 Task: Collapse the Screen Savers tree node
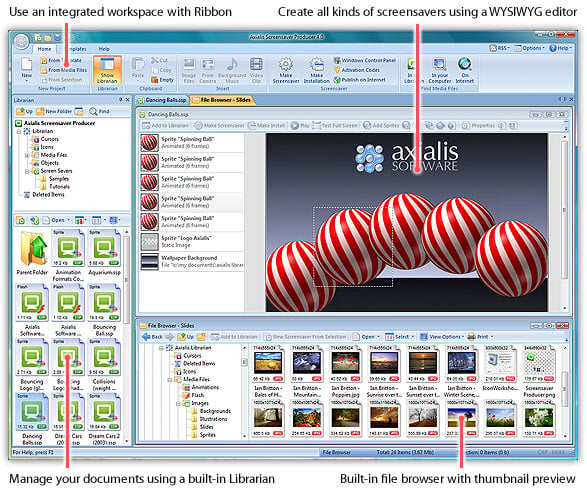click(x=27, y=171)
